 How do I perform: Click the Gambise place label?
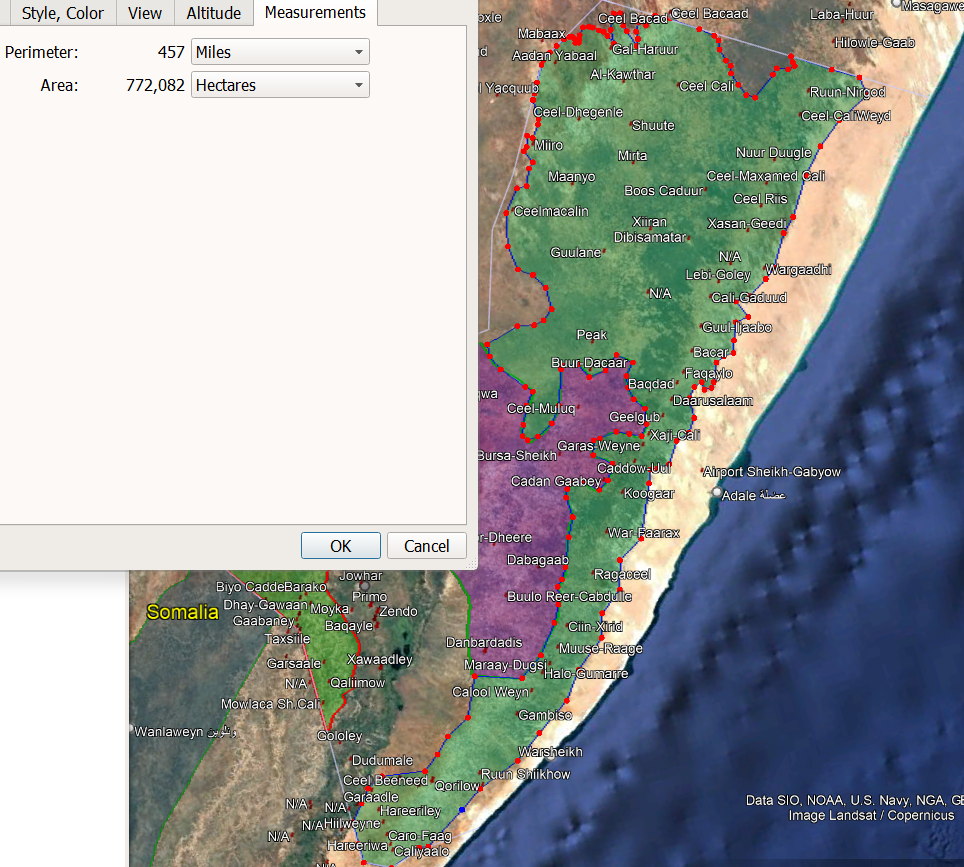(x=545, y=715)
